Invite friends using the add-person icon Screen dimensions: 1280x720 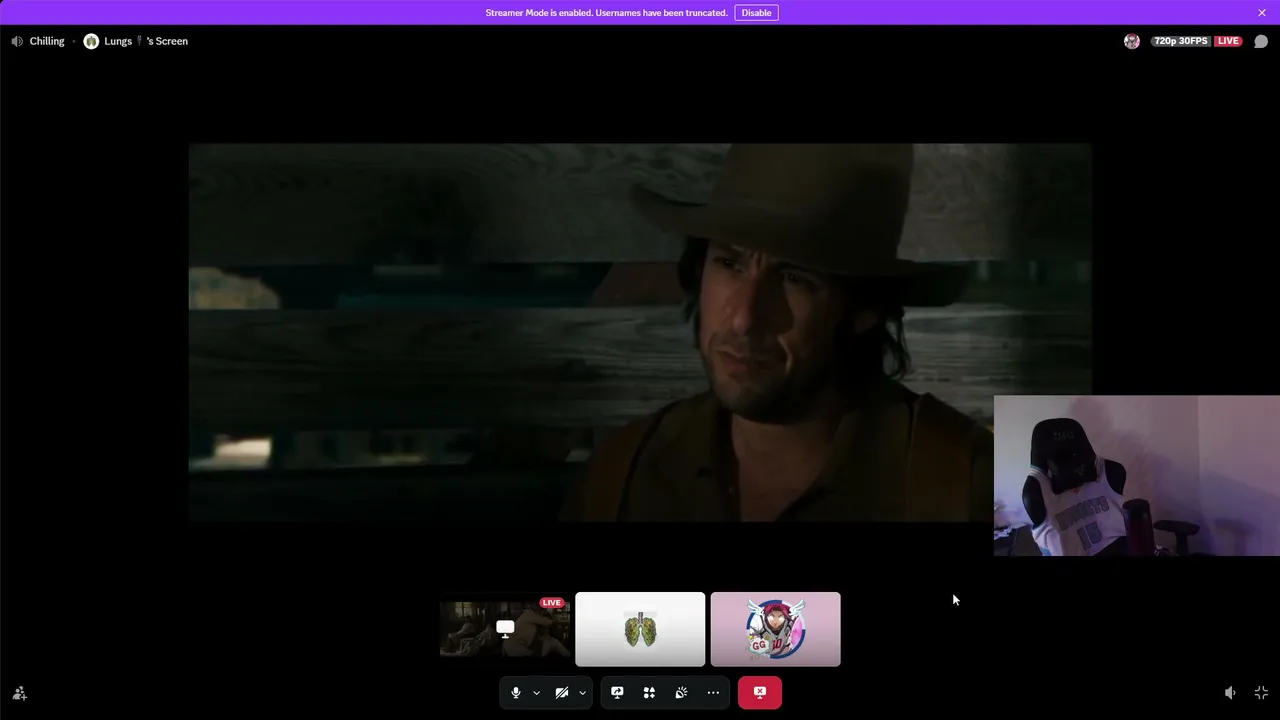(19, 693)
